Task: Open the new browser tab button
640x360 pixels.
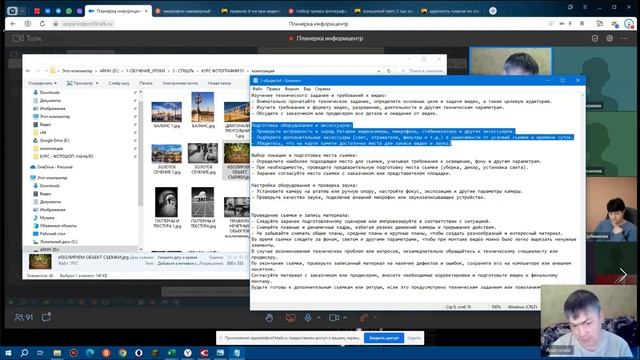Action: pos(493,11)
